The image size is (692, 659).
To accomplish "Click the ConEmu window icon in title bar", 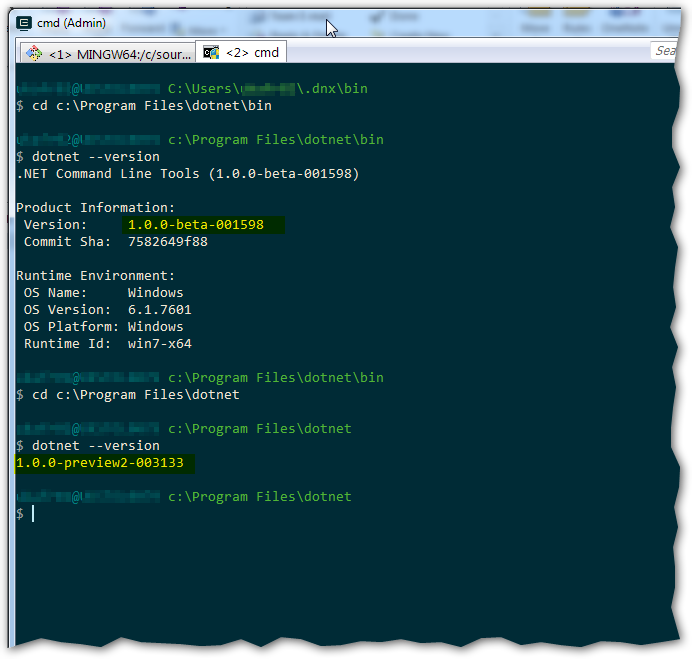I will (x=24, y=23).
